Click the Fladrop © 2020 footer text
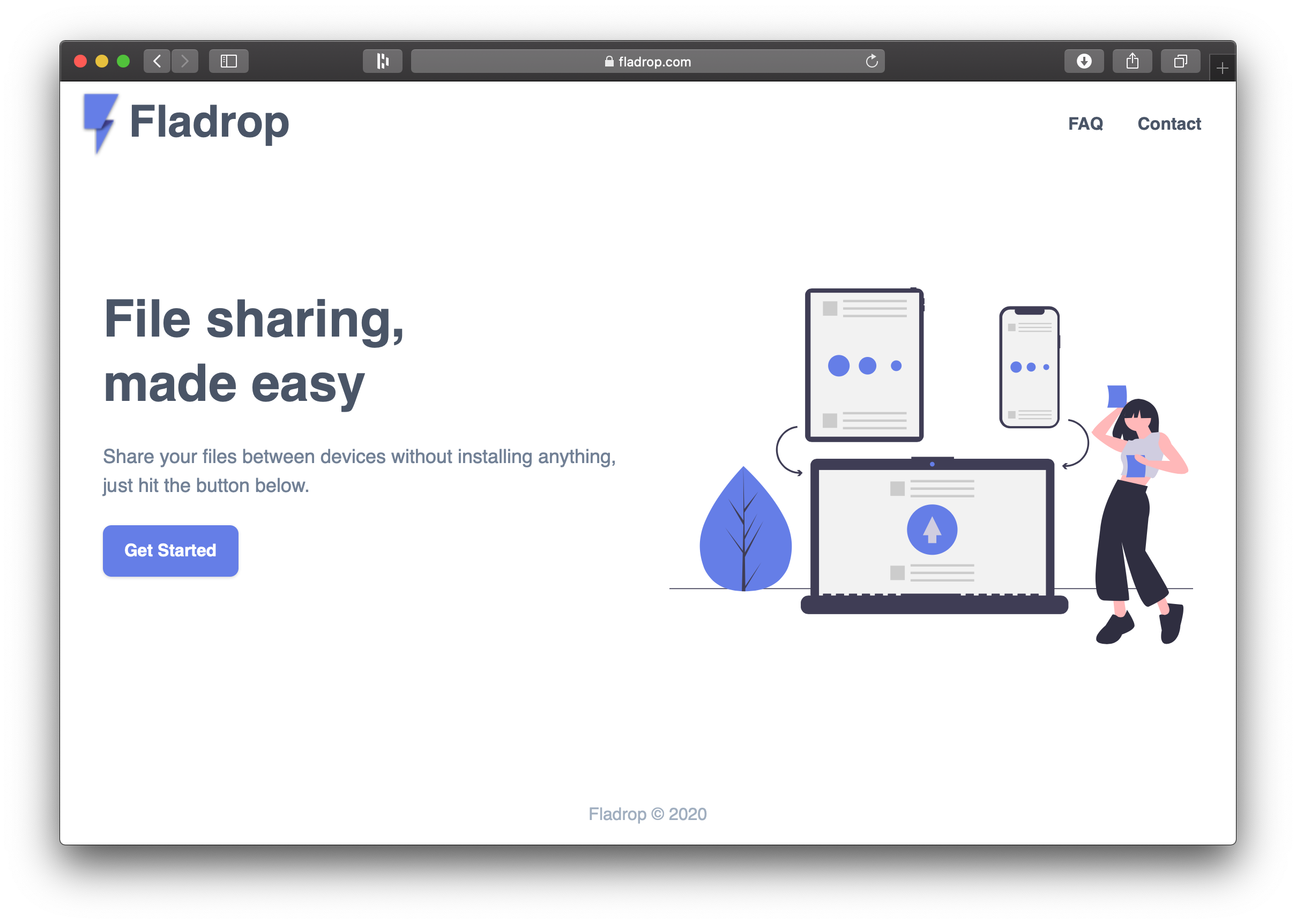This screenshot has width=1296, height=924. click(647, 814)
